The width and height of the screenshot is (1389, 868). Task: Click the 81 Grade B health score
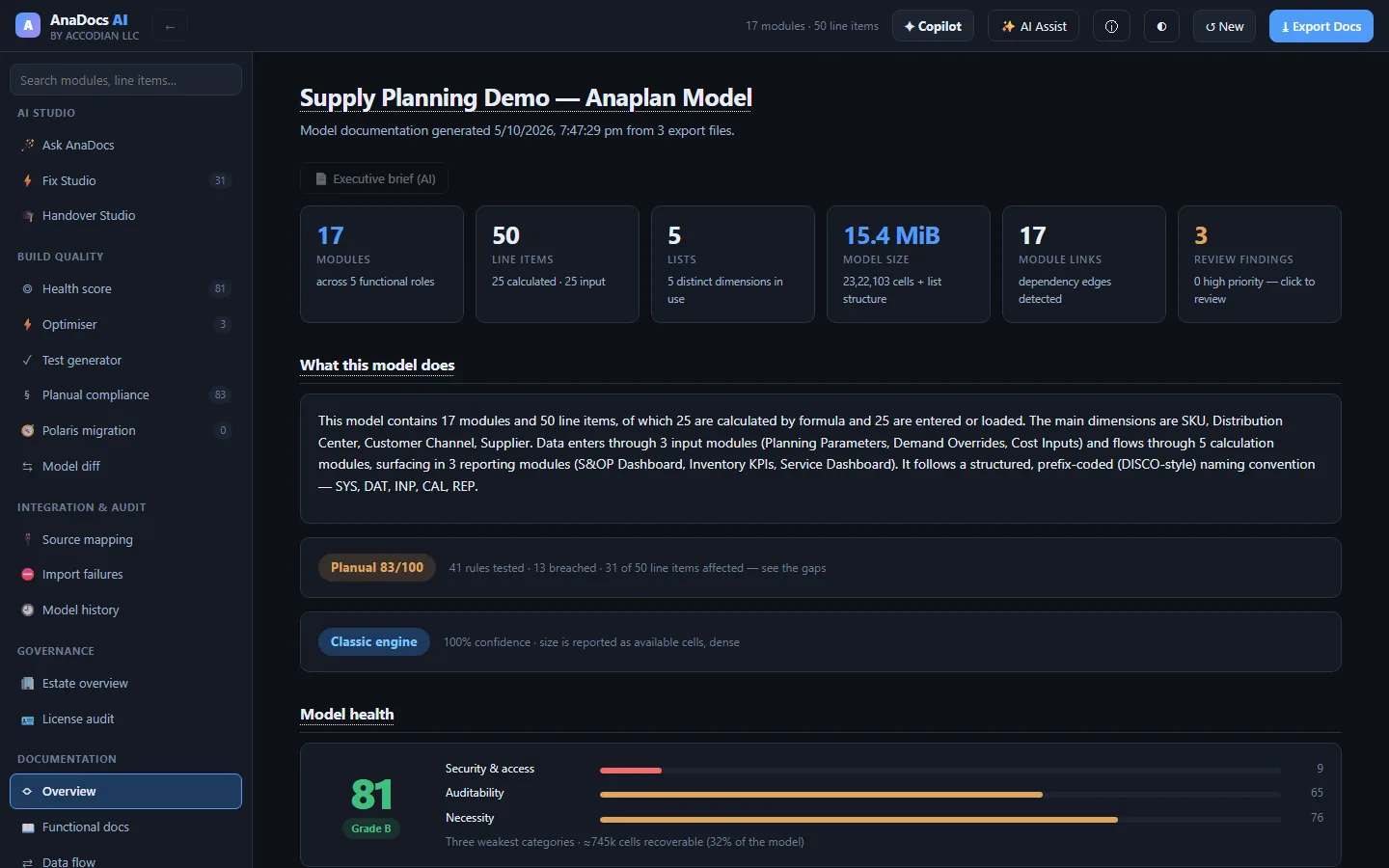(371, 805)
